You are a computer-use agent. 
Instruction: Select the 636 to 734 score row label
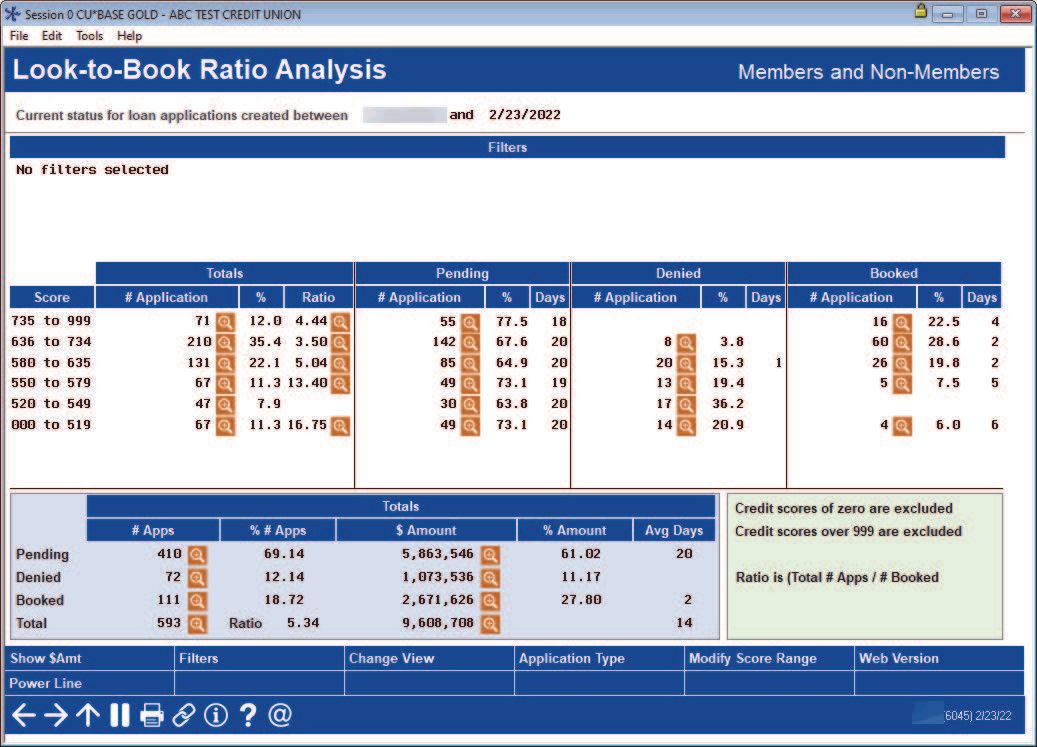(x=51, y=342)
